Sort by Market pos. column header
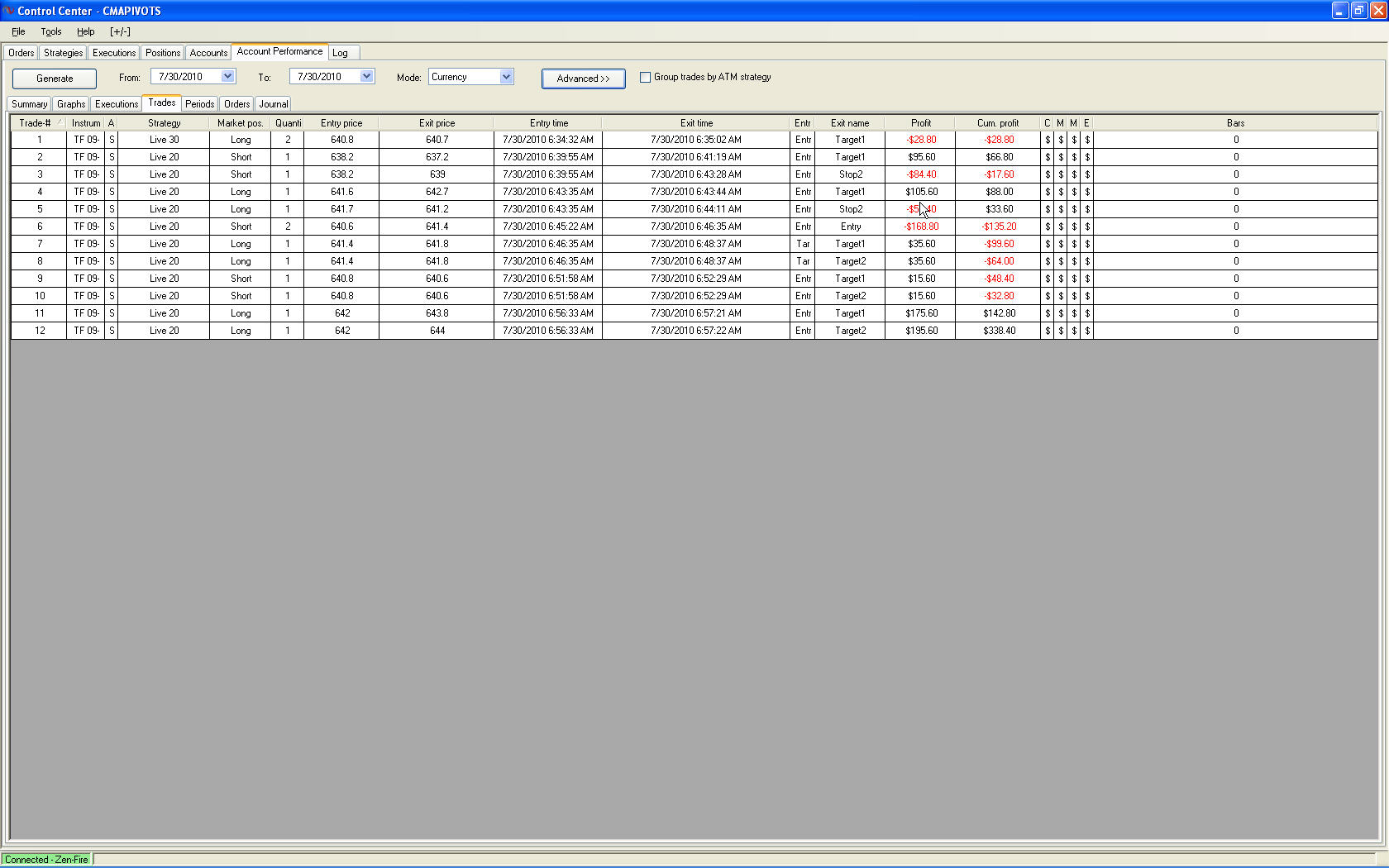The image size is (1389, 868). click(241, 123)
